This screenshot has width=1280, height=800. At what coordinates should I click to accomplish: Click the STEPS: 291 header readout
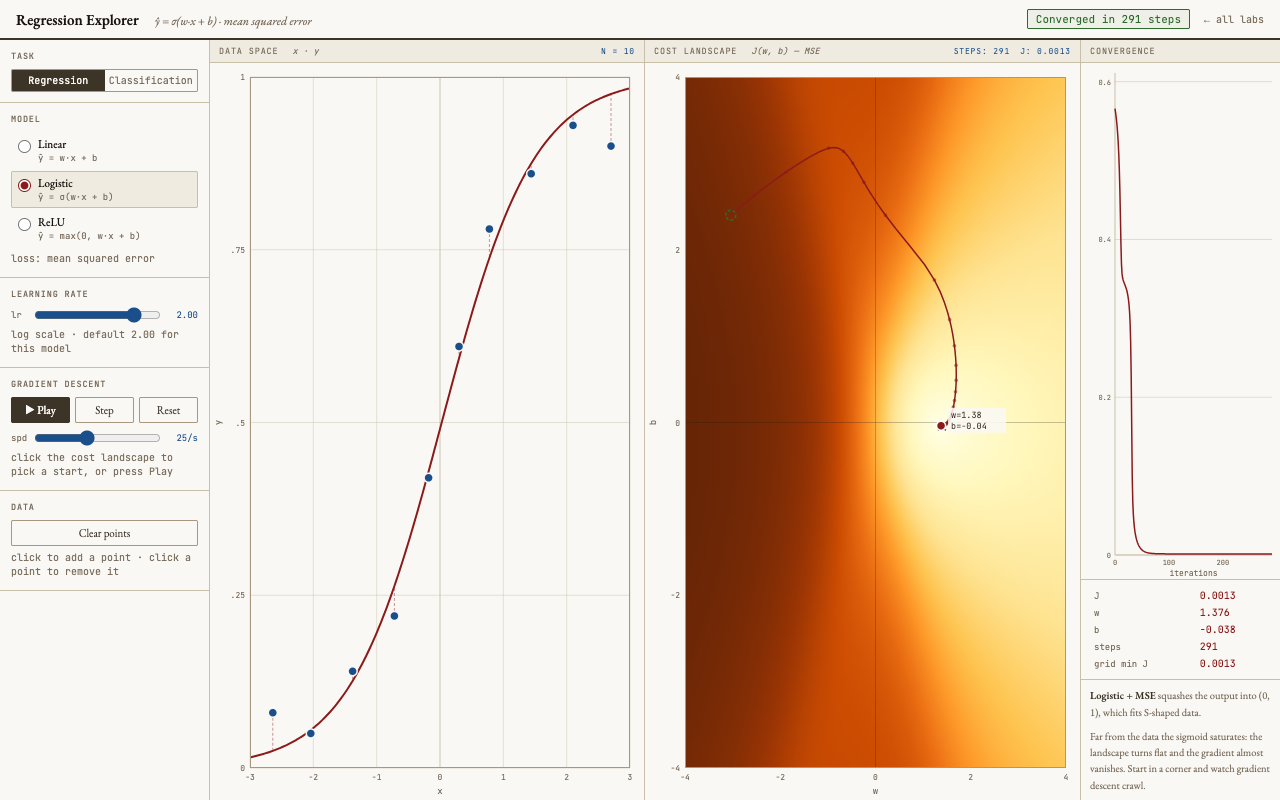(x=981, y=51)
